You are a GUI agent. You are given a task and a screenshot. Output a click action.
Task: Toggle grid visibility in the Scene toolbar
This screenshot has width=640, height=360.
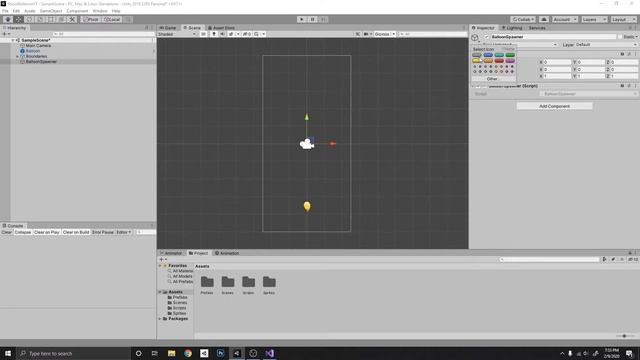click(257, 34)
